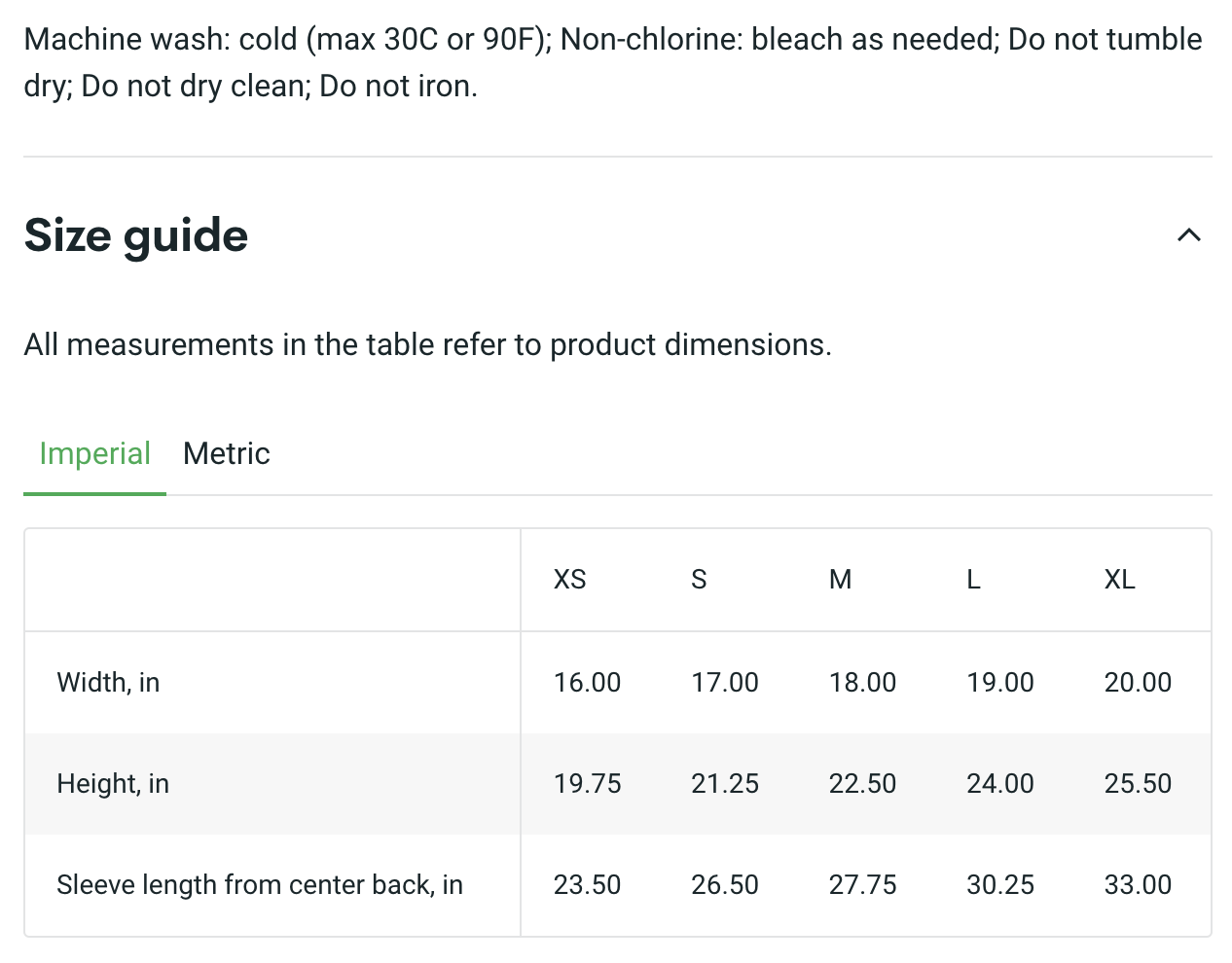Select the S column header
The image size is (1232, 963).
699,580
